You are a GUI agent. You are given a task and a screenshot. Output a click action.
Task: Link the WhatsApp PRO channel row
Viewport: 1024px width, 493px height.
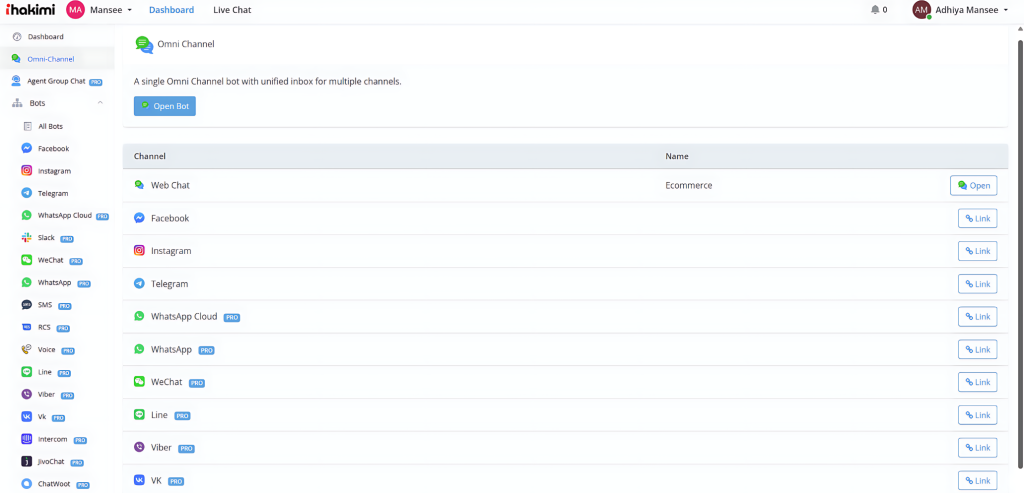(x=978, y=349)
